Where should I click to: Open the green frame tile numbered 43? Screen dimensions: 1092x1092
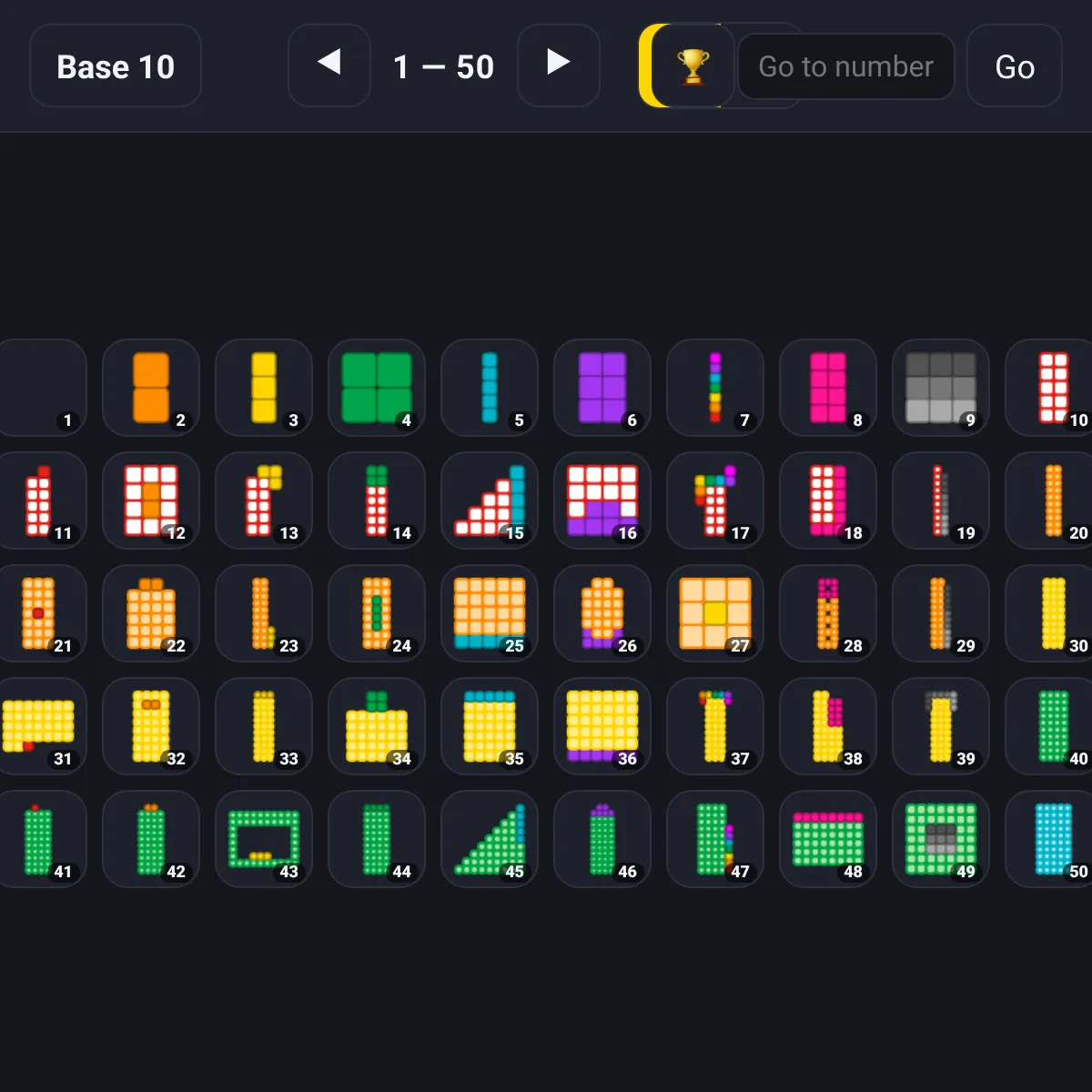[x=264, y=839]
